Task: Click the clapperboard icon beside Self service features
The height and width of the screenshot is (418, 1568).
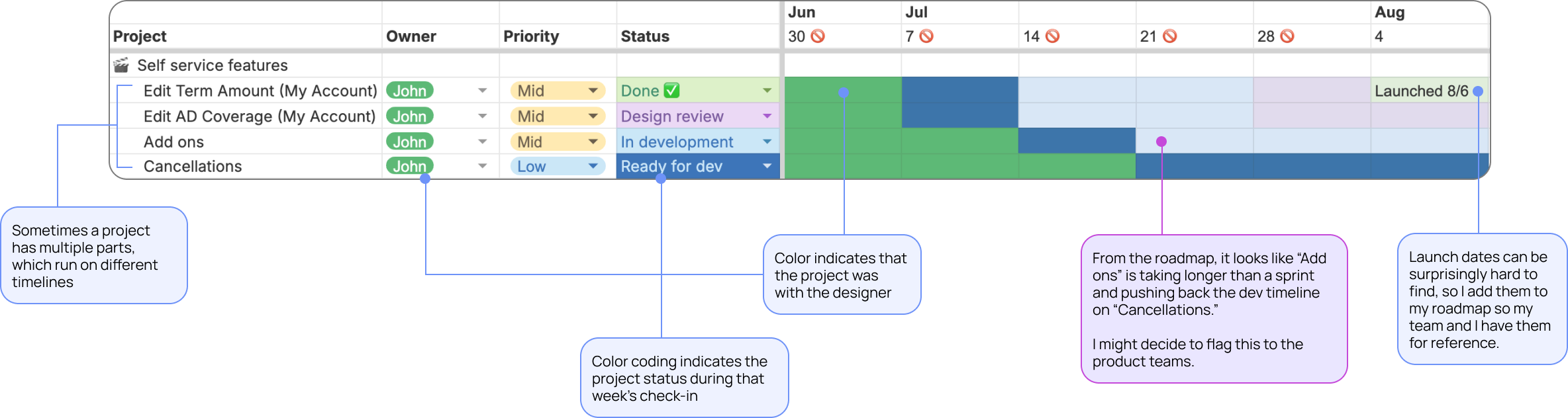Action: point(121,65)
